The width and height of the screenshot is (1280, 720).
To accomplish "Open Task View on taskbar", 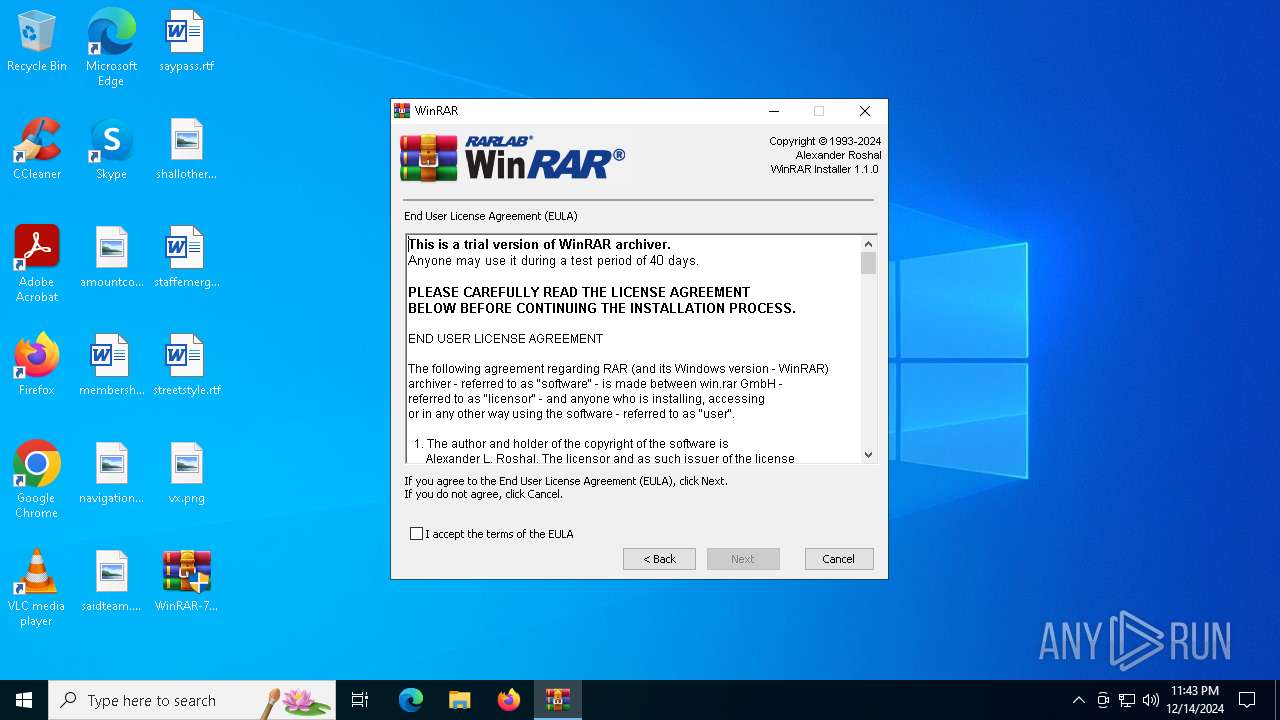I will tap(360, 700).
